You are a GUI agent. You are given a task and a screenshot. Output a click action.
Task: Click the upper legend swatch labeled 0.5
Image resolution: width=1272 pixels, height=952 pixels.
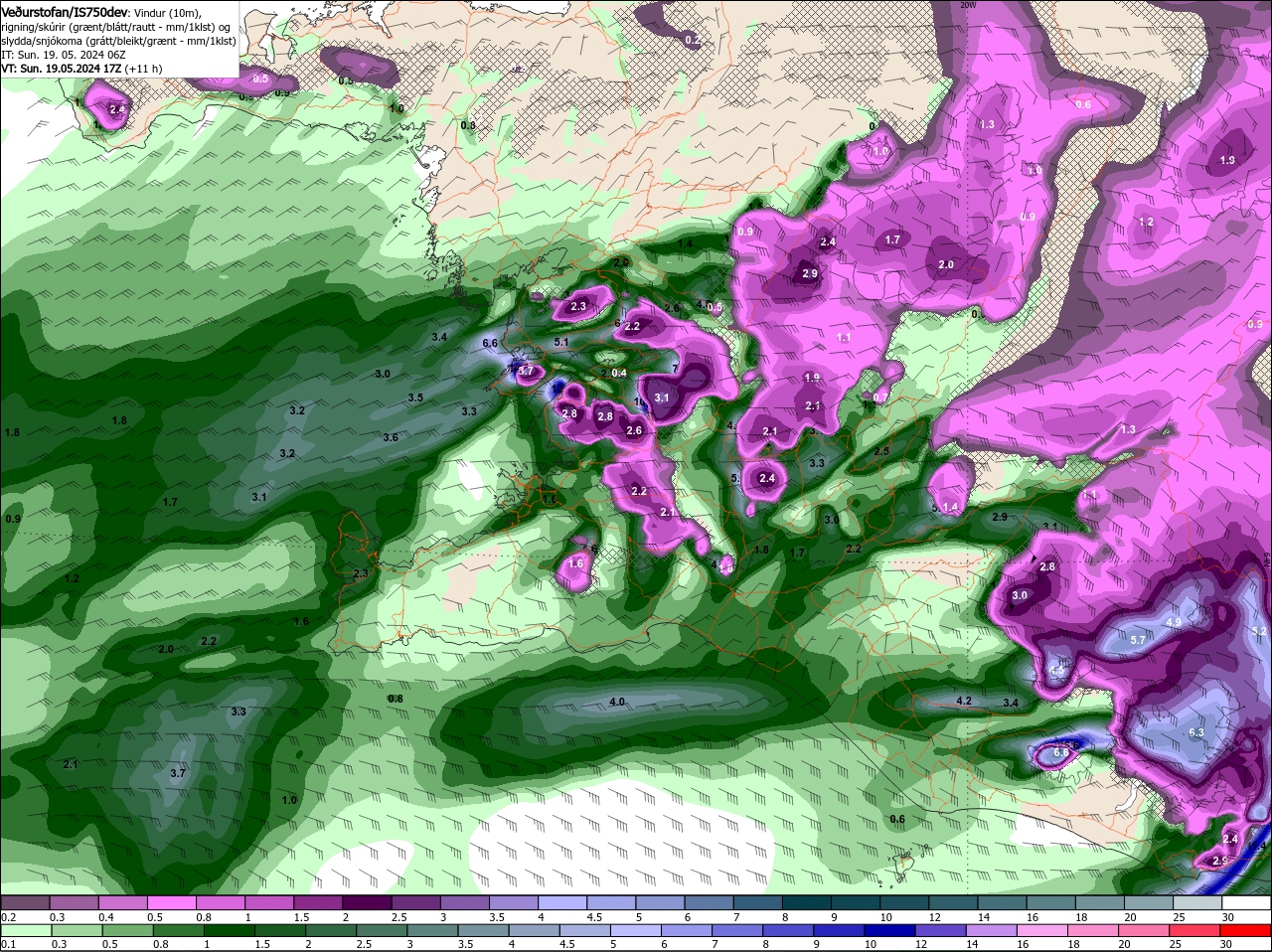[x=171, y=901]
